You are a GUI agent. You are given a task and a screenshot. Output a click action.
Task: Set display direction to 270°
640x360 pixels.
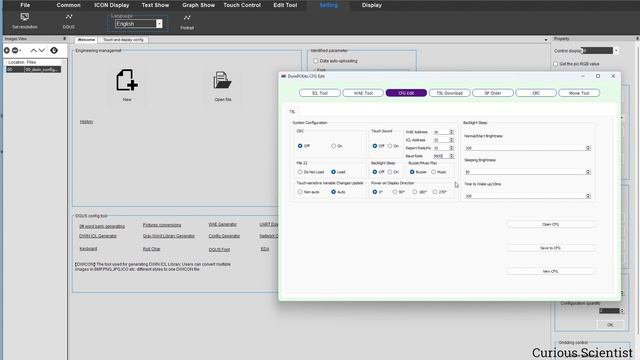pyautogui.click(x=435, y=192)
